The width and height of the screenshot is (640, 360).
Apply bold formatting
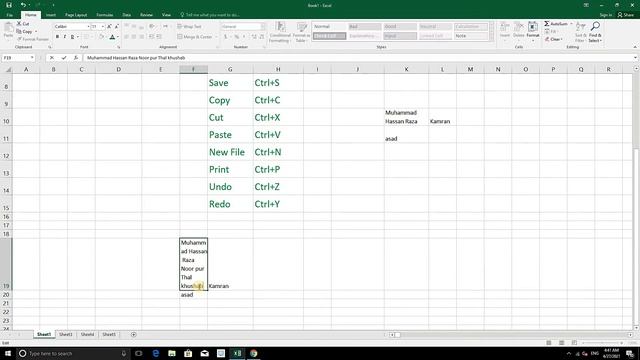pyautogui.click(x=57, y=37)
